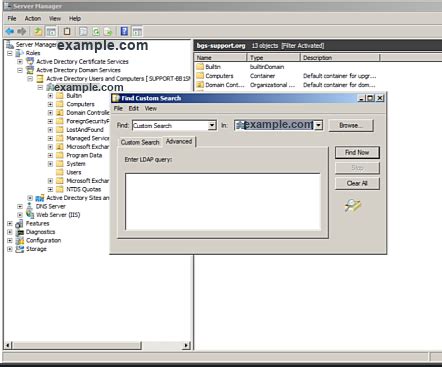
Task: Click the Roles node icon
Action: click(x=20, y=53)
